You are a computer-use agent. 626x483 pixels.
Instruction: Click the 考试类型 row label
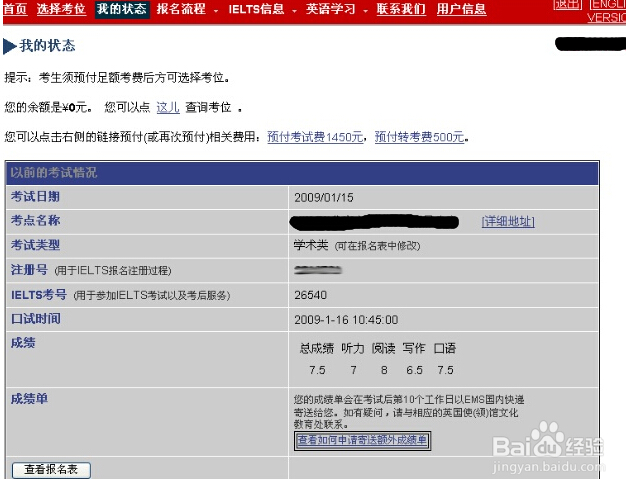pyautogui.click(x=35, y=245)
